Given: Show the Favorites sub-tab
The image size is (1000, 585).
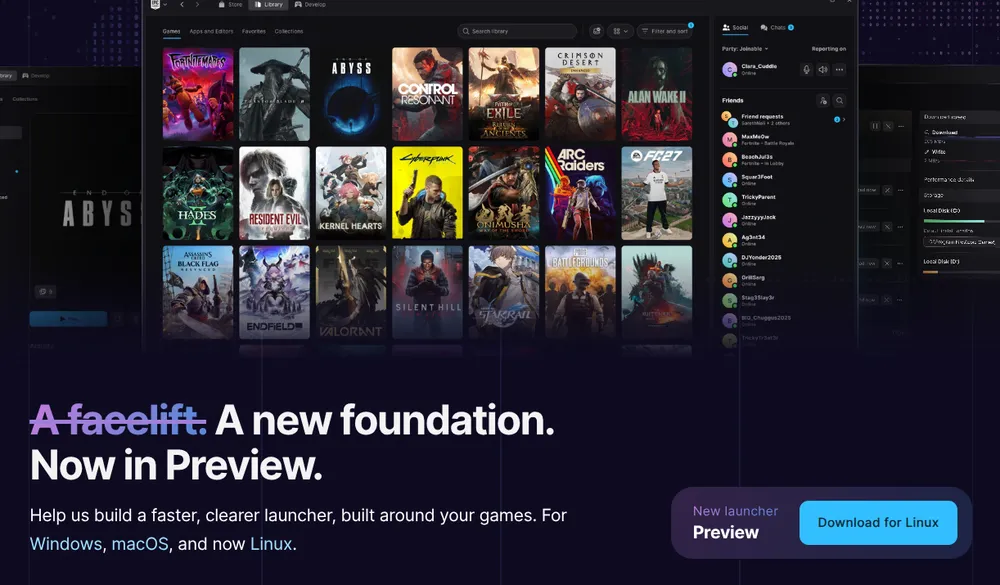Looking at the screenshot, I should click(x=254, y=31).
